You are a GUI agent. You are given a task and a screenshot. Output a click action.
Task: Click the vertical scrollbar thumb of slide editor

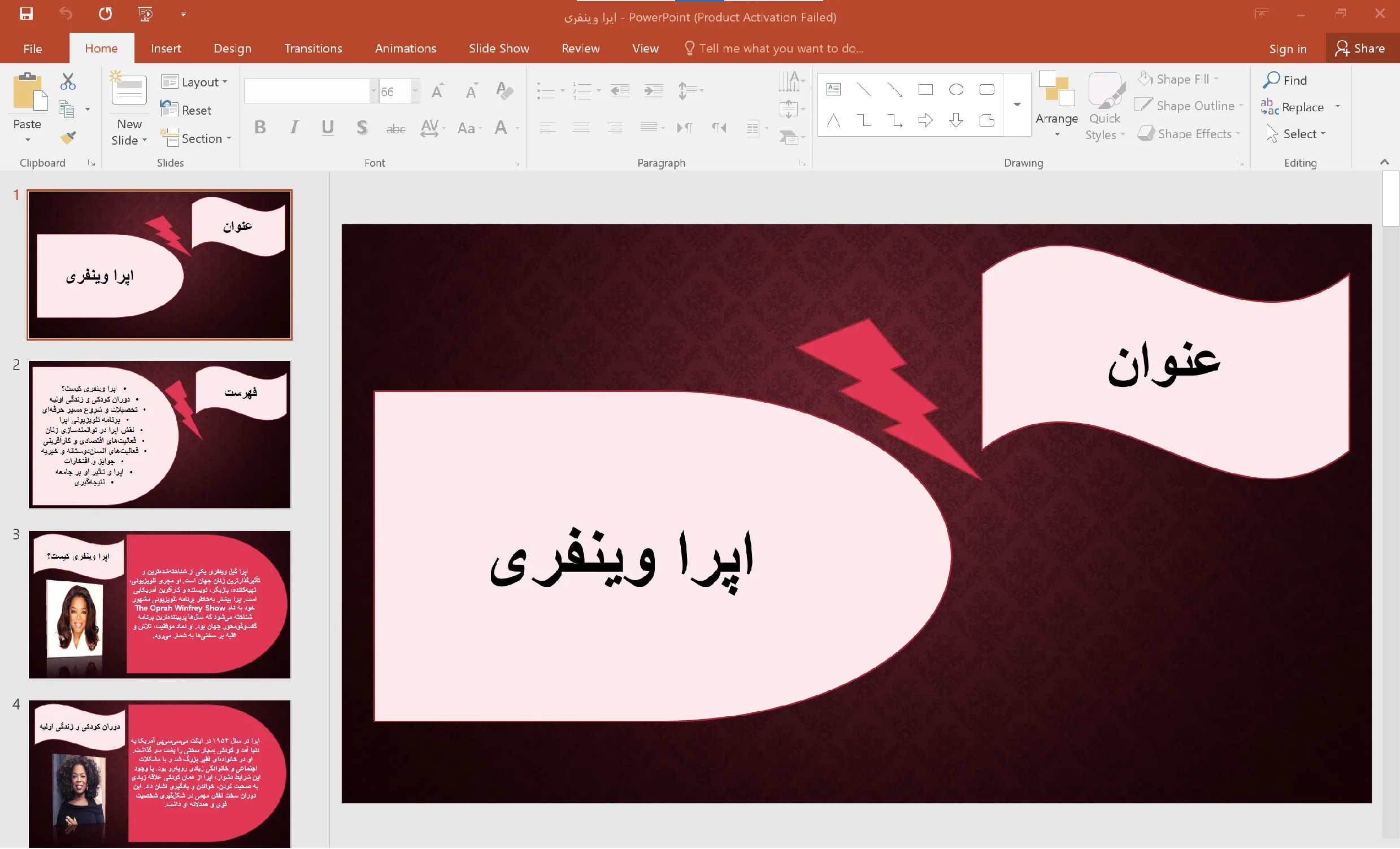(x=1391, y=199)
